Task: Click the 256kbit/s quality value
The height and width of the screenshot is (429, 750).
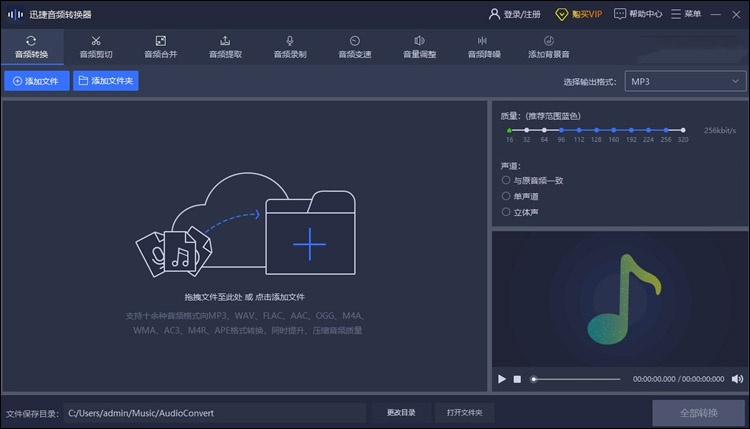Action: click(x=720, y=130)
